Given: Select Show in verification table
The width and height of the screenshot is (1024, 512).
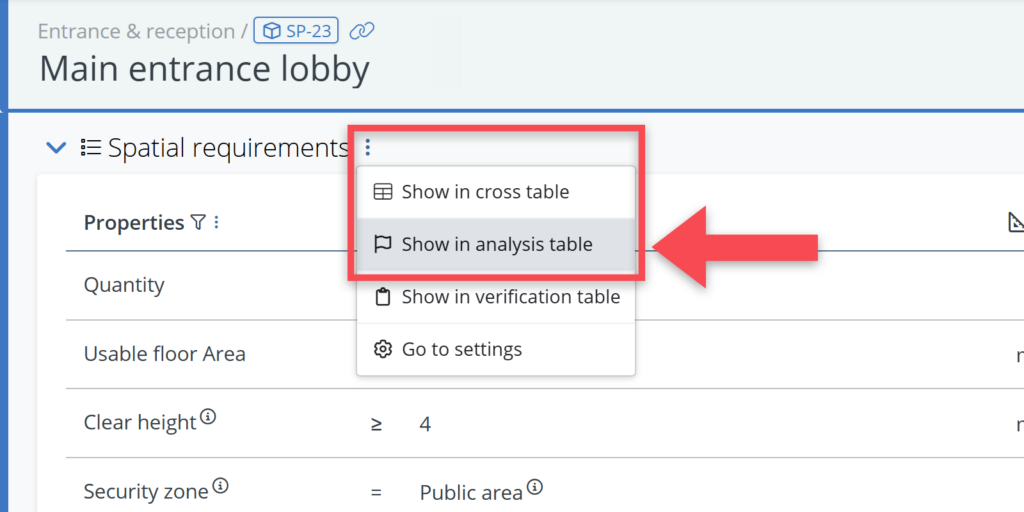Looking at the screenshot, I should click(510, 297).
